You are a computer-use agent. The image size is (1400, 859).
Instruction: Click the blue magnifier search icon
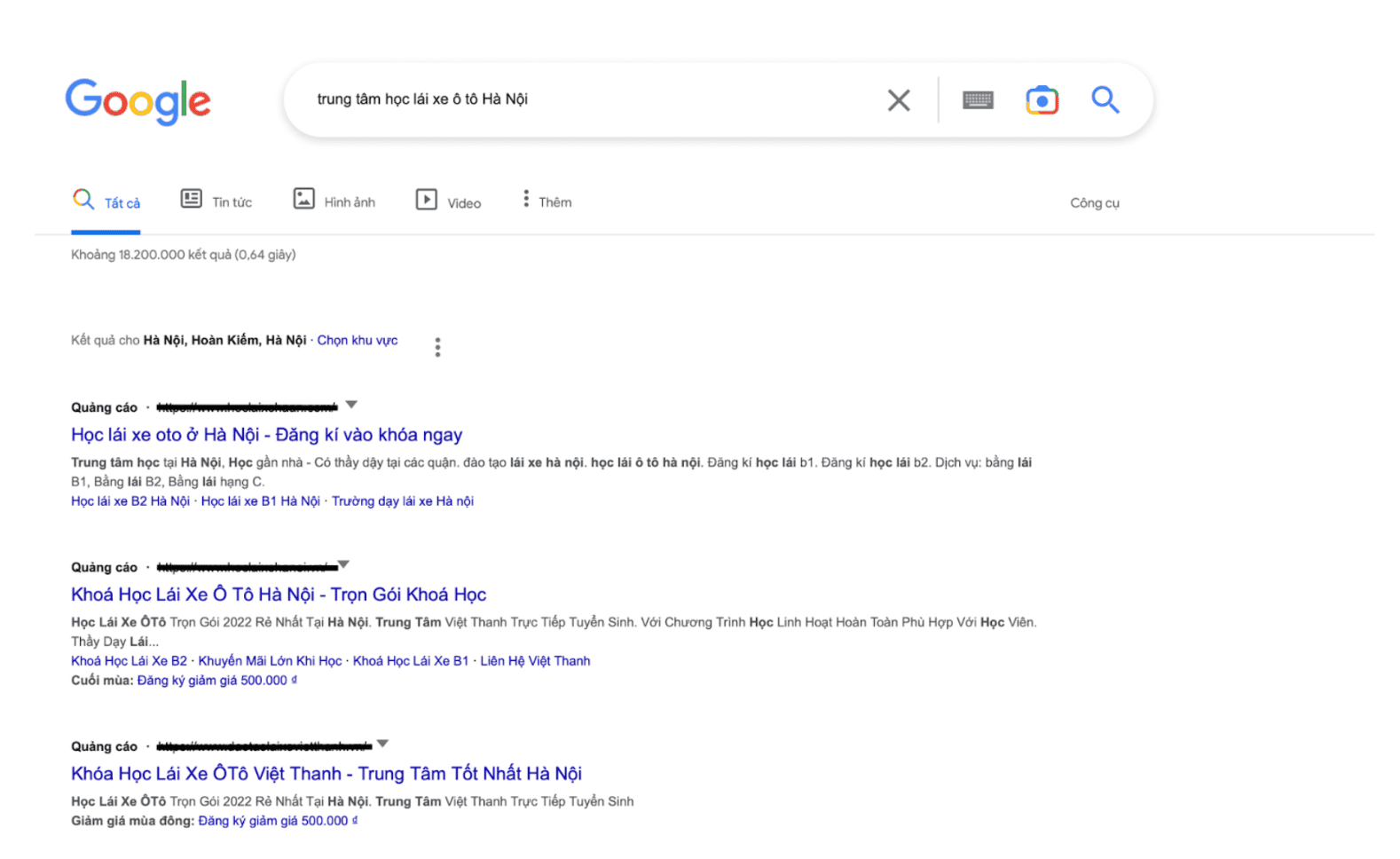click(x=1105, y=100)
